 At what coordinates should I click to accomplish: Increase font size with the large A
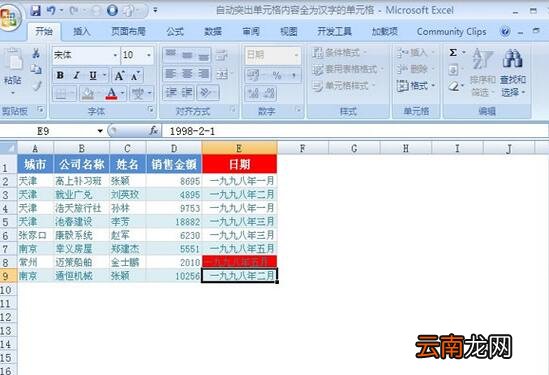click(x=119, y=75)
